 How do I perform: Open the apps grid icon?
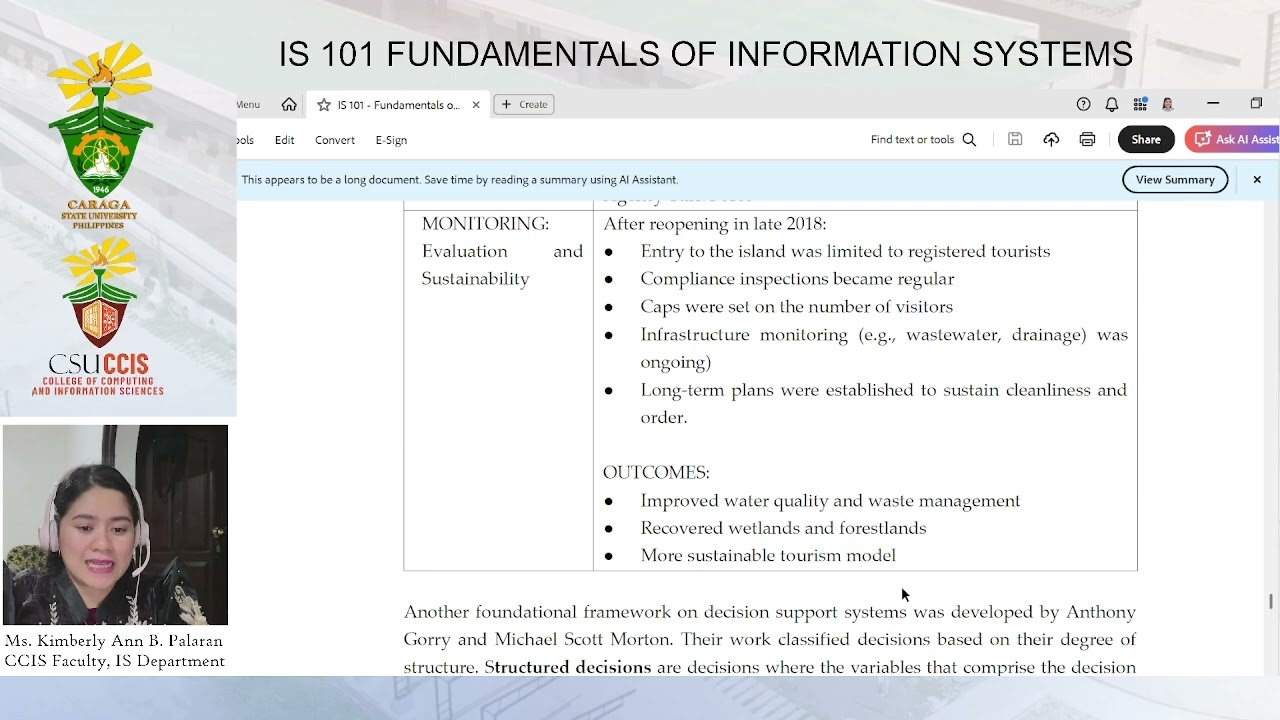1140,104
